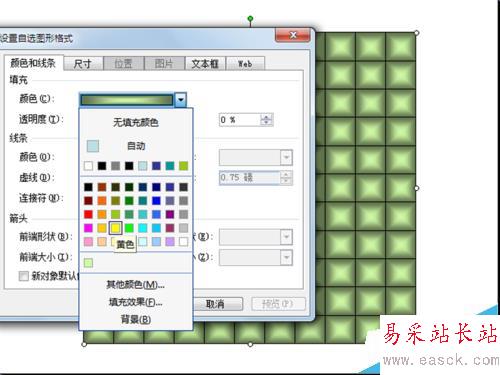This screenshot has height=375, width=500.
Task: Click the shape's bottom-left corner handle
Action: (84, 344)
